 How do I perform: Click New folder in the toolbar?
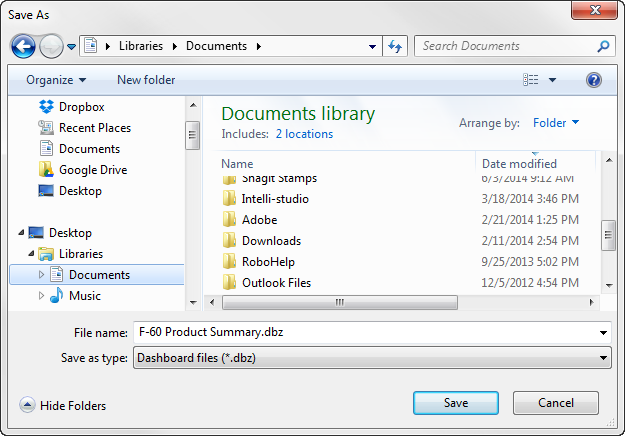(146, 80)
